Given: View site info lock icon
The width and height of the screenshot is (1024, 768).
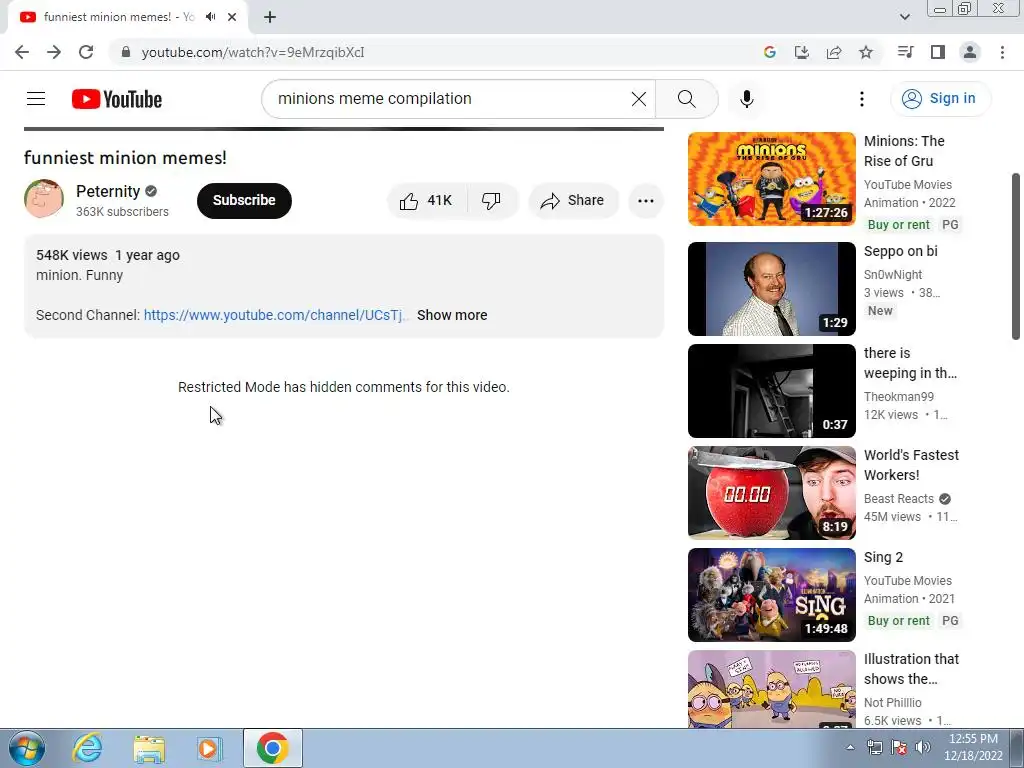Looking at the screenshot, I should 125,52.
